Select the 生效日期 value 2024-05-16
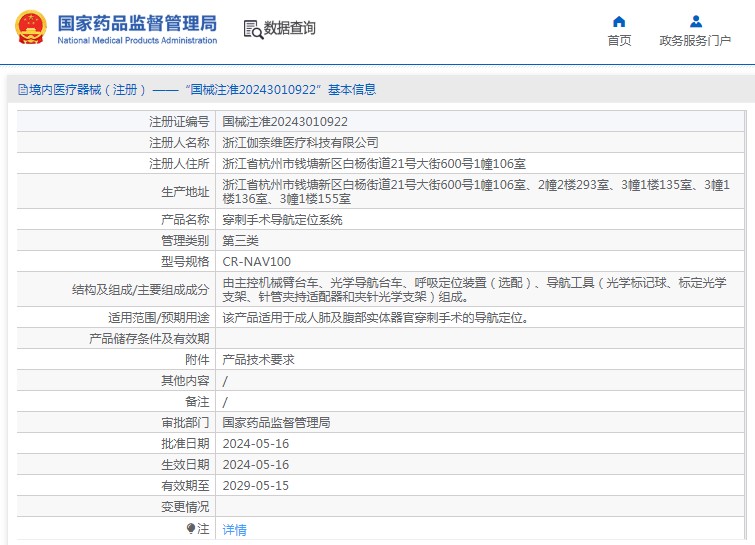The image size is (755, 545). point(256,465)
